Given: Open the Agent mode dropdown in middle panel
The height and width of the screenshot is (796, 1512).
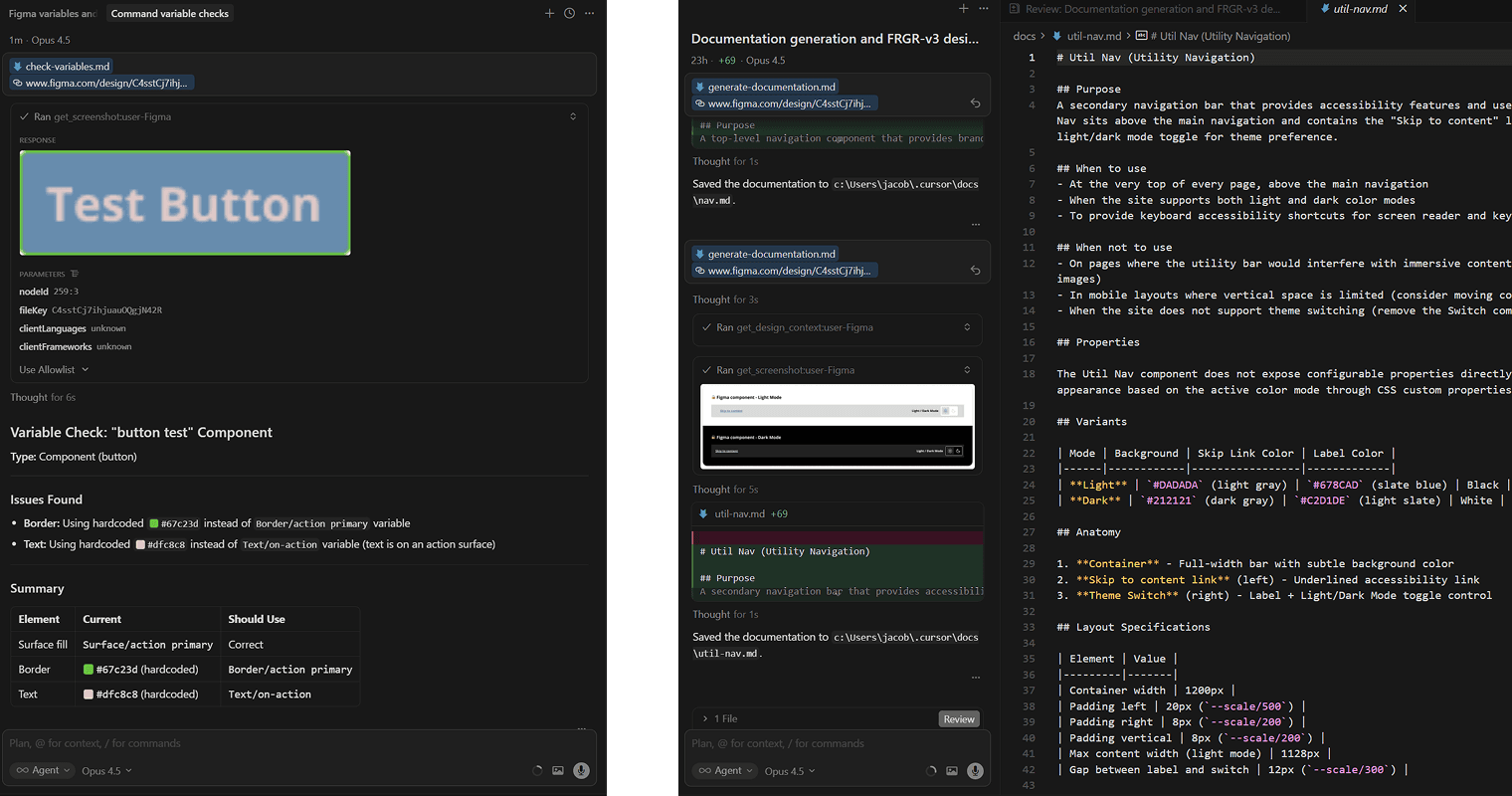Looking at the screenshot, I should [726, 770].
